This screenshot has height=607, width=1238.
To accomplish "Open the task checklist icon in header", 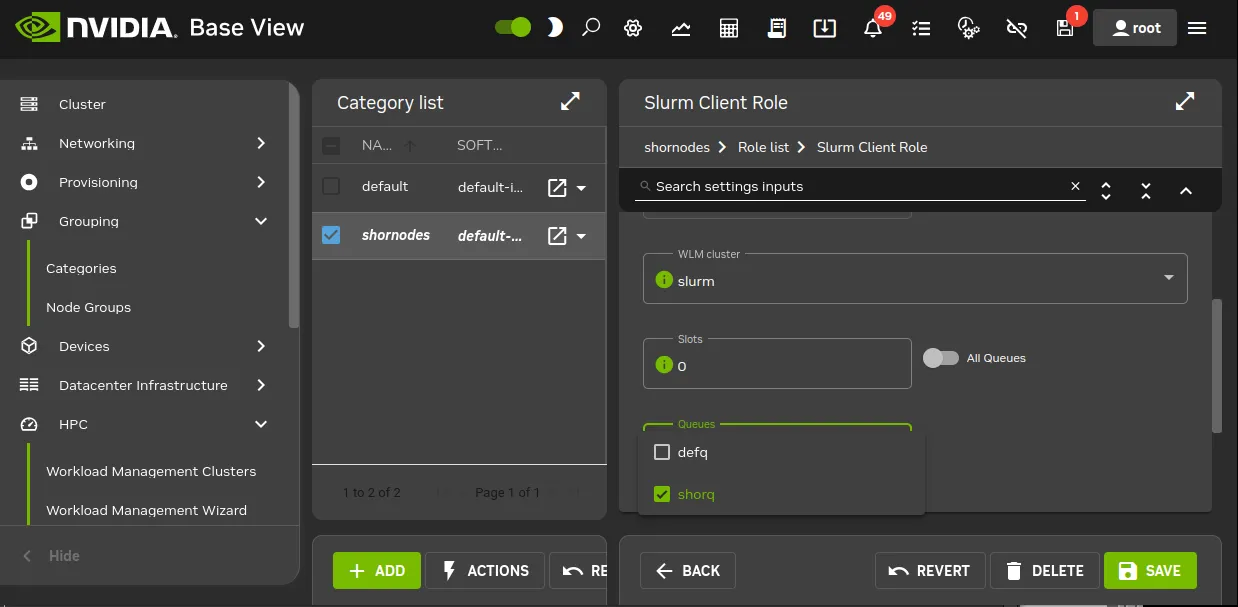I will pyautogui.click(x=921, y=28).
